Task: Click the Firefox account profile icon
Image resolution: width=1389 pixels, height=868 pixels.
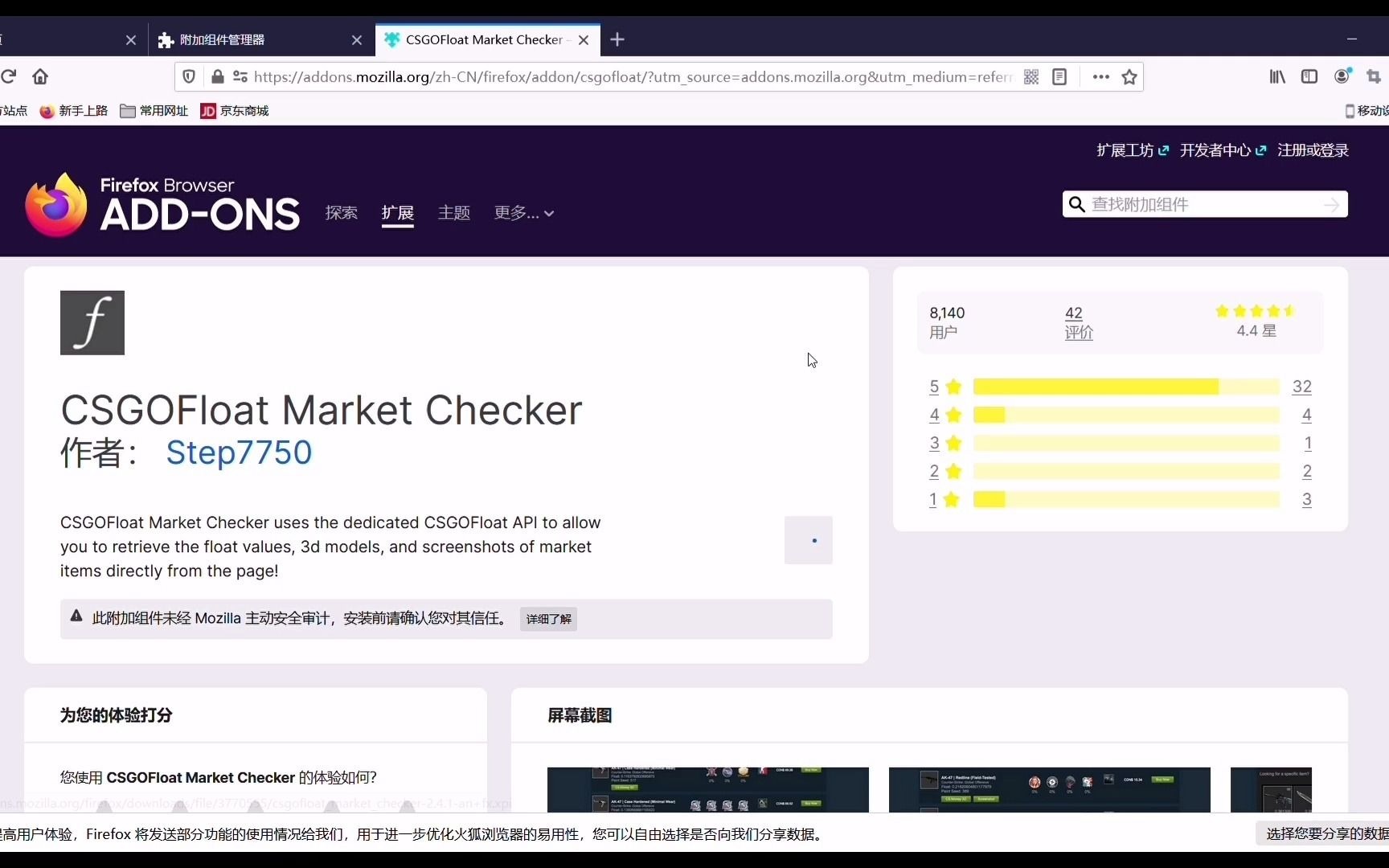Action: click(1342, 76)
